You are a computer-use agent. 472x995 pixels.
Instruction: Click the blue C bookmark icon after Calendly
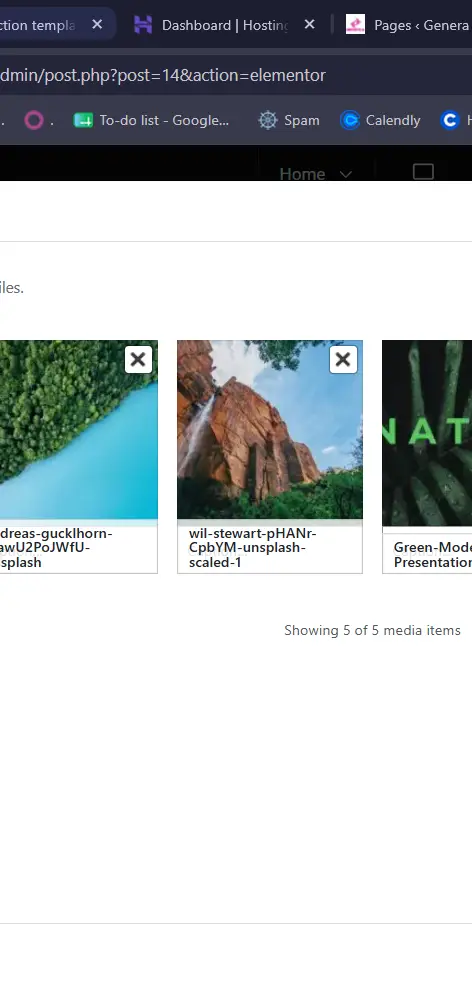pos(450,120)
